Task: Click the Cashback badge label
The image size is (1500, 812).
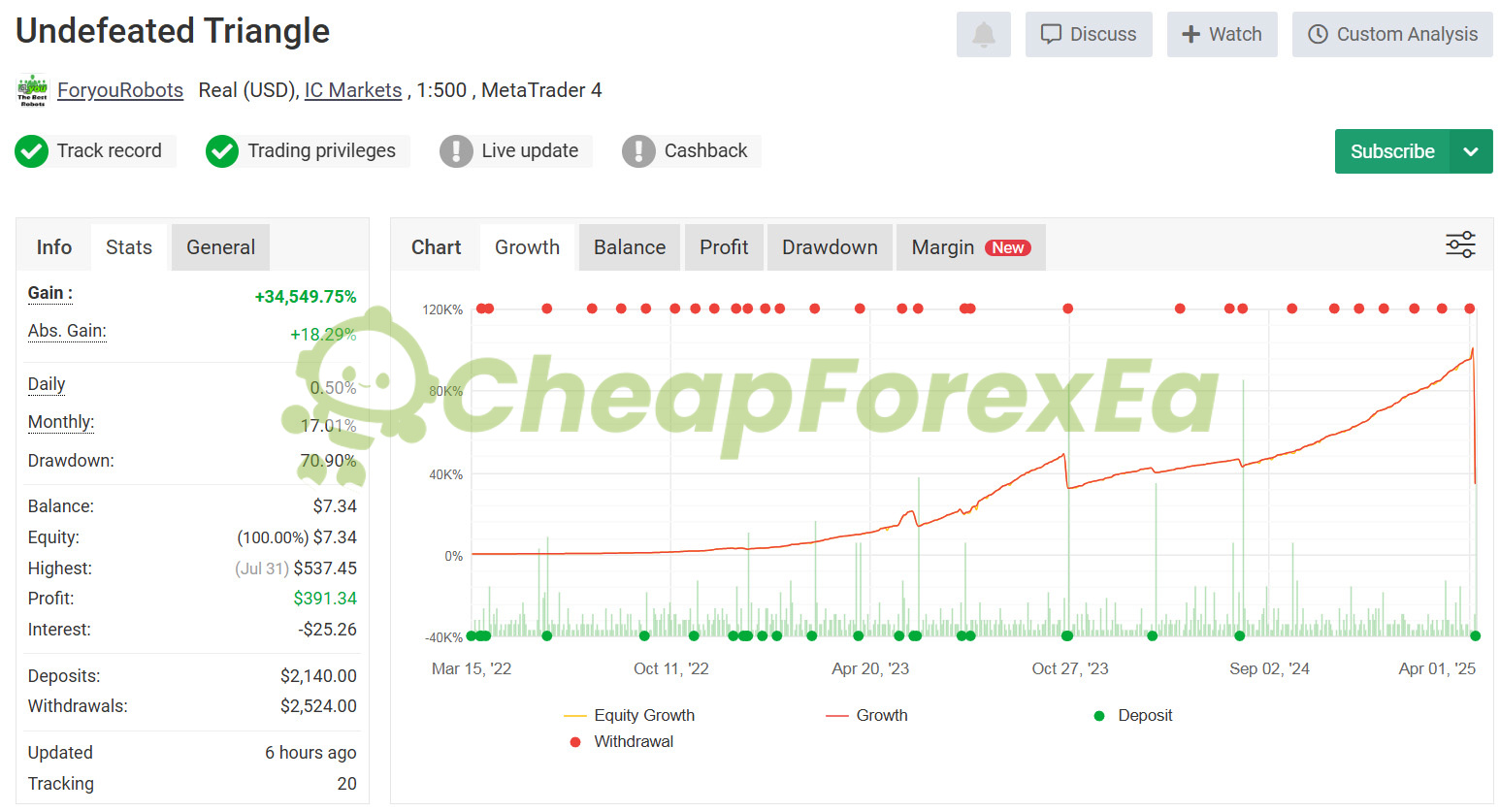Action: pos(705,150)
